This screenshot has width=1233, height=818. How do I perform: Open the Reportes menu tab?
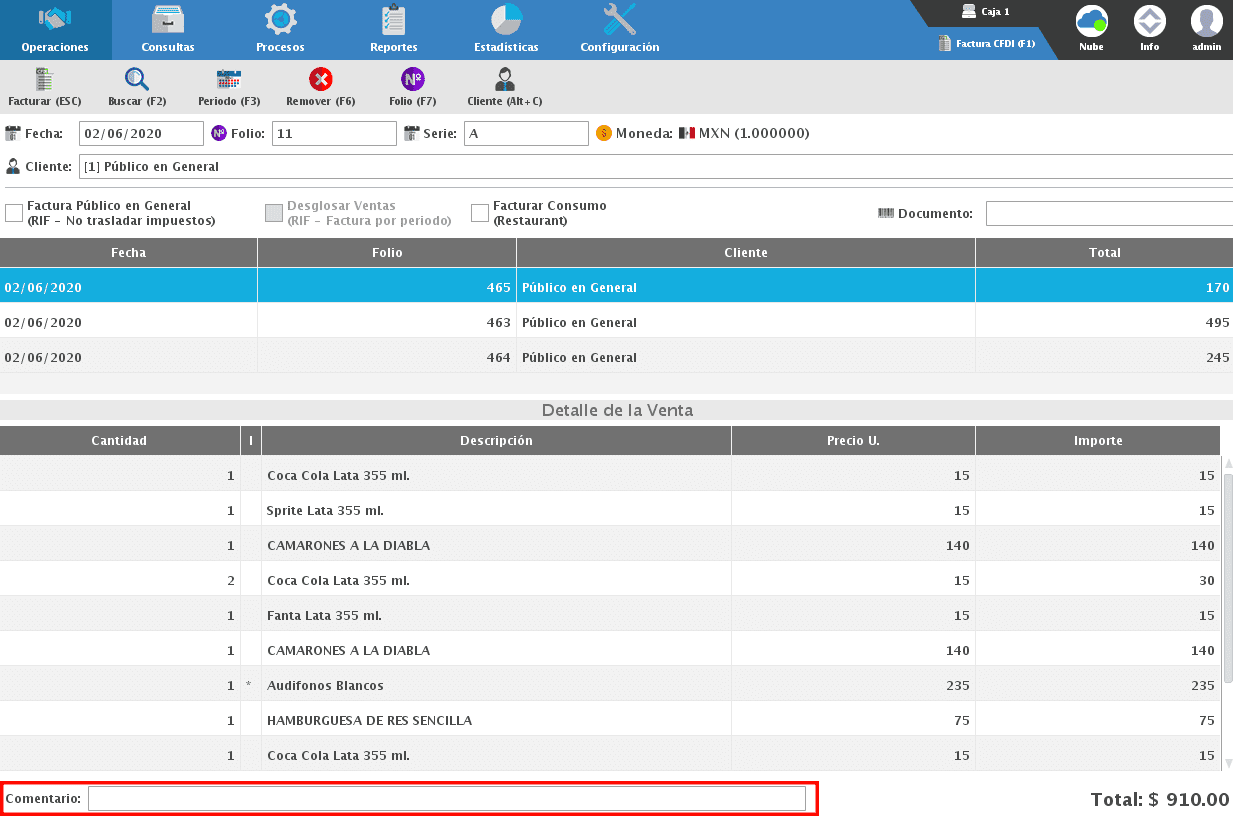pyautogui.click(x=394, y=30)
